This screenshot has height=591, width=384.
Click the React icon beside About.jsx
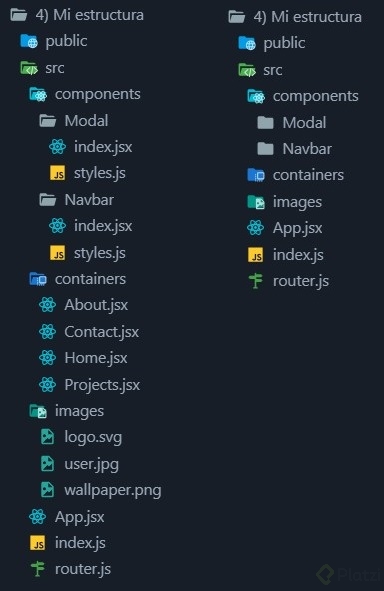tap(47, 305)
